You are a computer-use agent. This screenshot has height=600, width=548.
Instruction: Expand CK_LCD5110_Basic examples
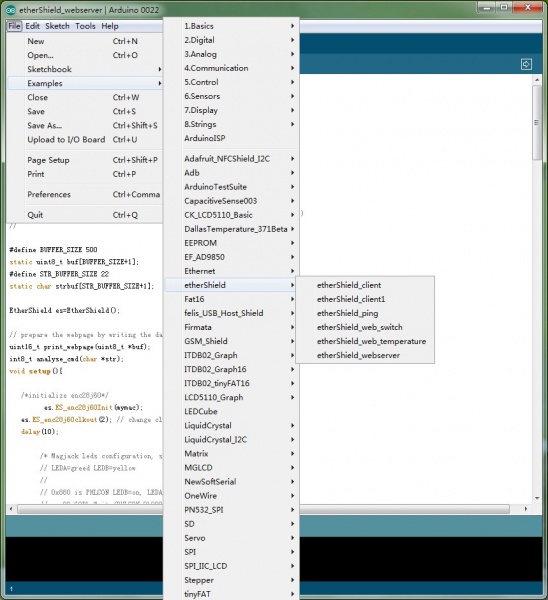(x=232, y=215)
